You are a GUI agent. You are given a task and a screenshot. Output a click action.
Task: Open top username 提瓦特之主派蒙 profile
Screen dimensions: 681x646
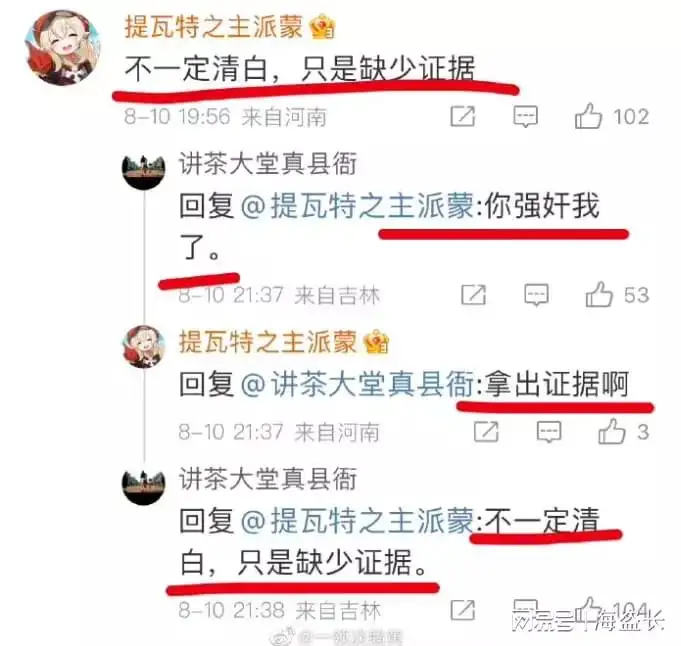(x=214, y=26)
